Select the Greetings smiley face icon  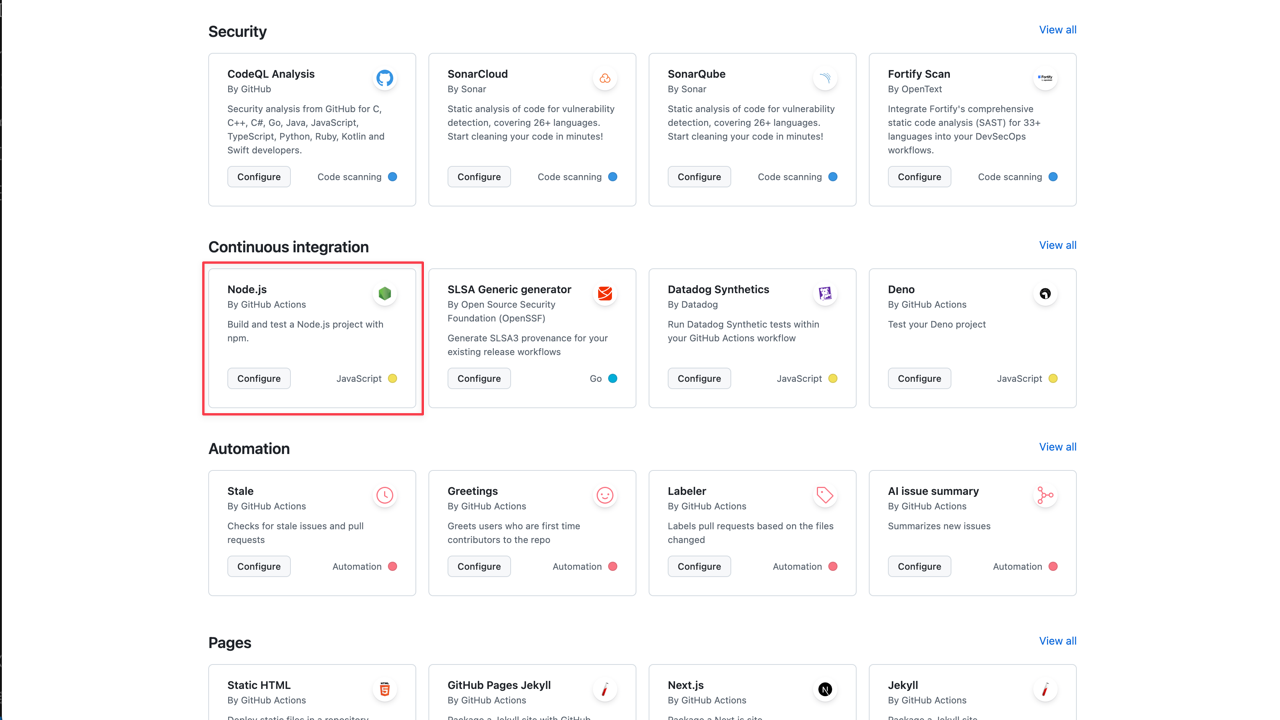605,495
